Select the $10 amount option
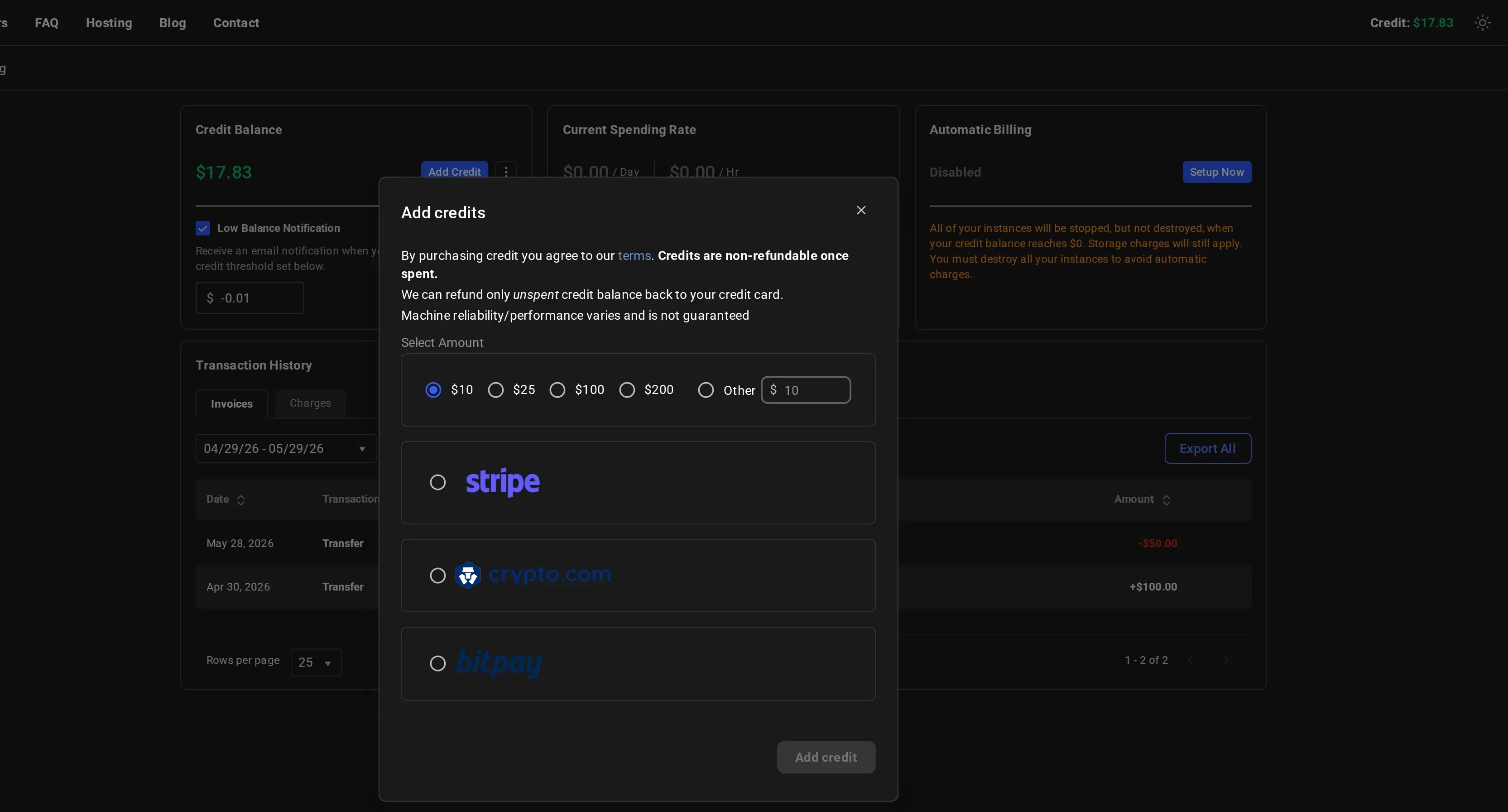This screenshot has height=812, width=1508. tap(433, 390)
